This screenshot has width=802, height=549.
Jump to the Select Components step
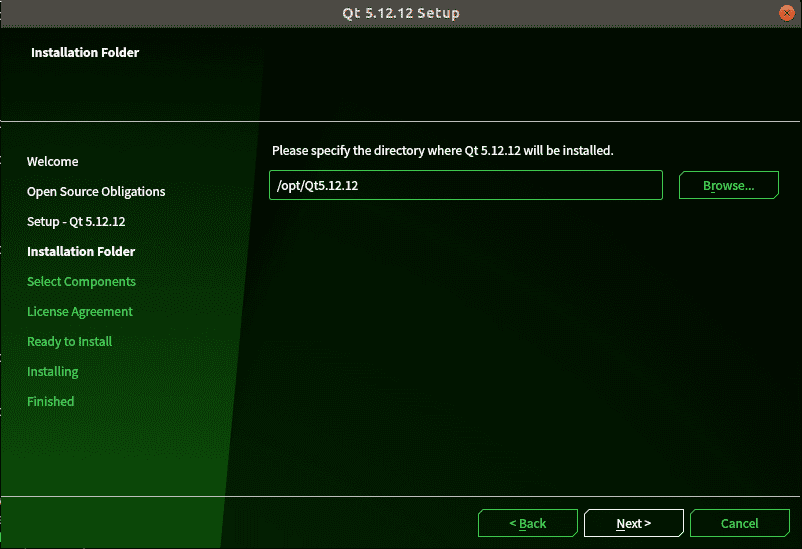[81, 282]
